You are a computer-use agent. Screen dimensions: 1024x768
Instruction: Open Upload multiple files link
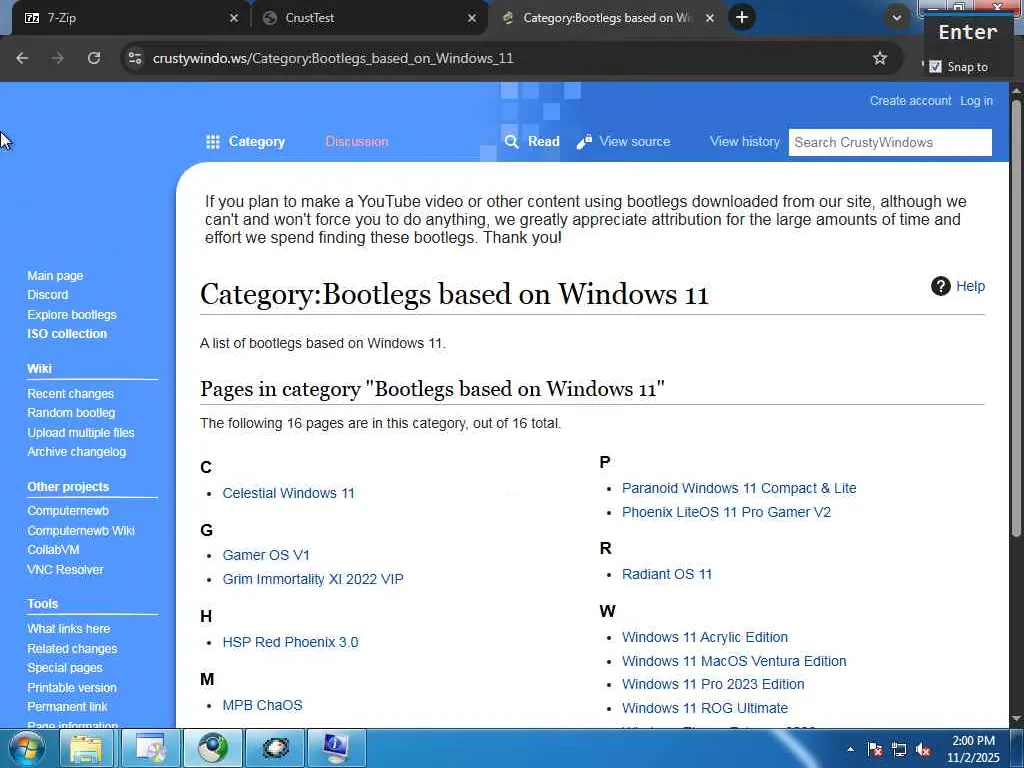click(x=81, y=432)
